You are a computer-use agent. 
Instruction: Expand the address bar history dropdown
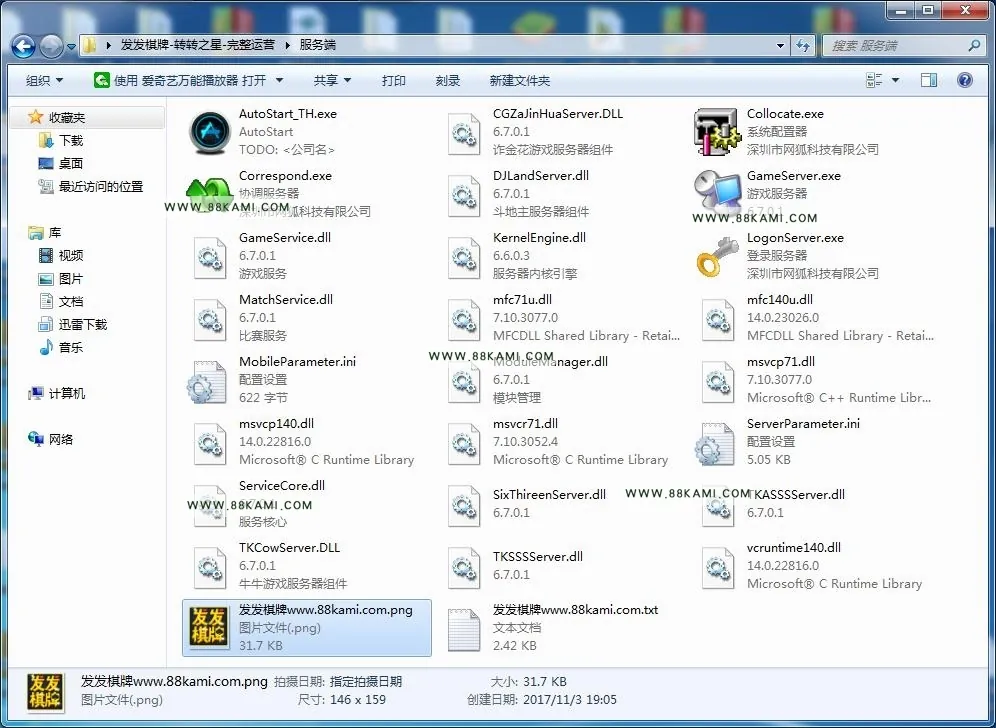click(780, 46)
